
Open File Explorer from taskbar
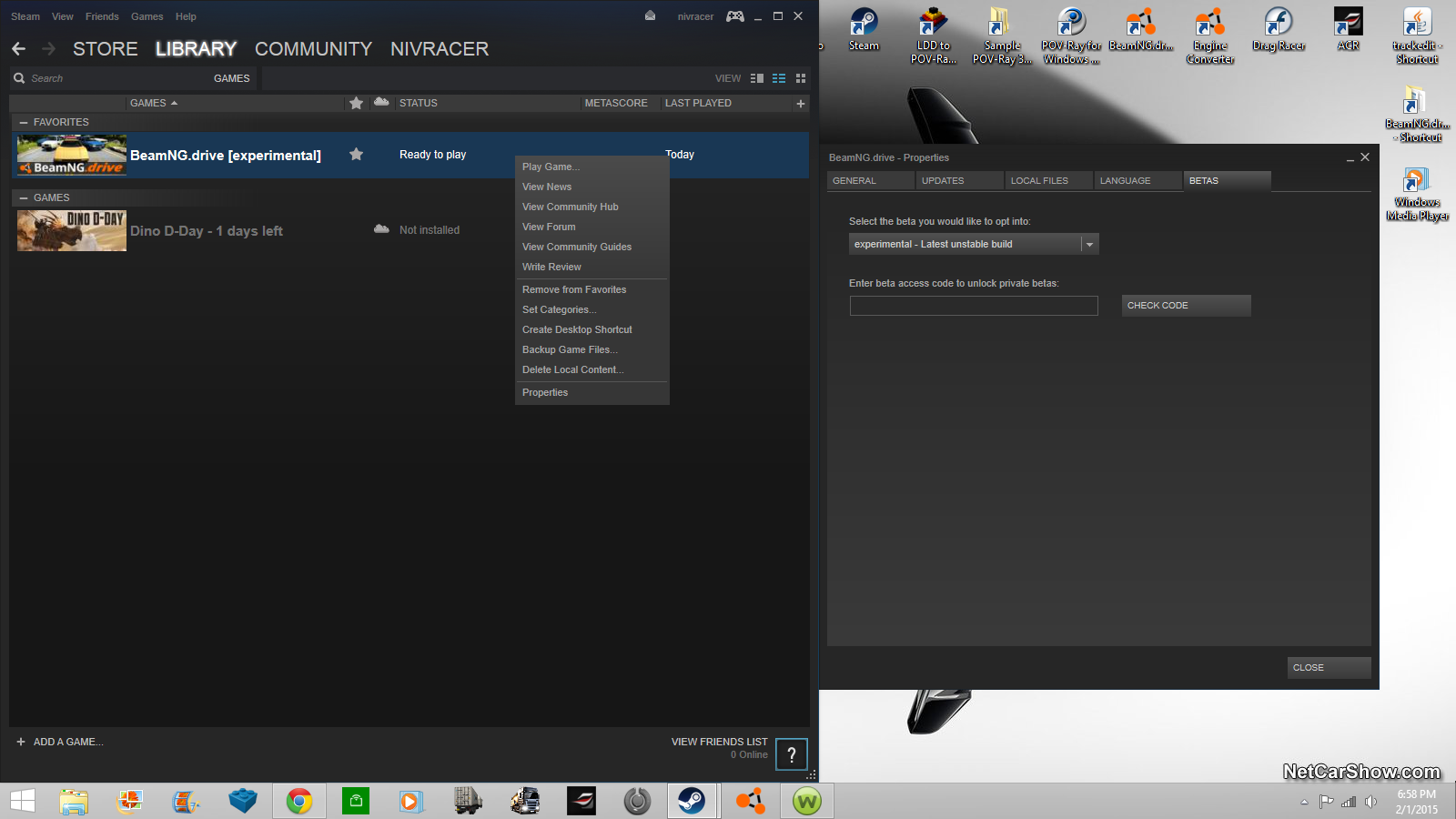coord(74,801)
